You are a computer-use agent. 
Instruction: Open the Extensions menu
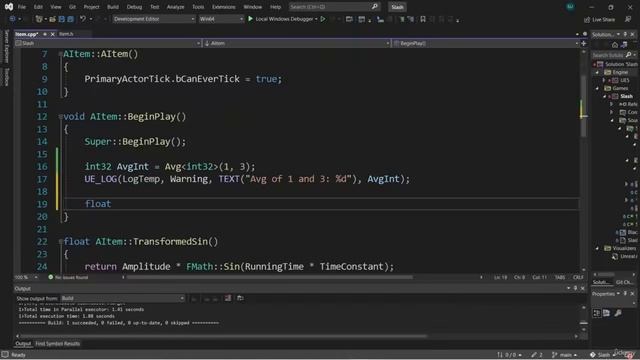click(x=223, y=7)
